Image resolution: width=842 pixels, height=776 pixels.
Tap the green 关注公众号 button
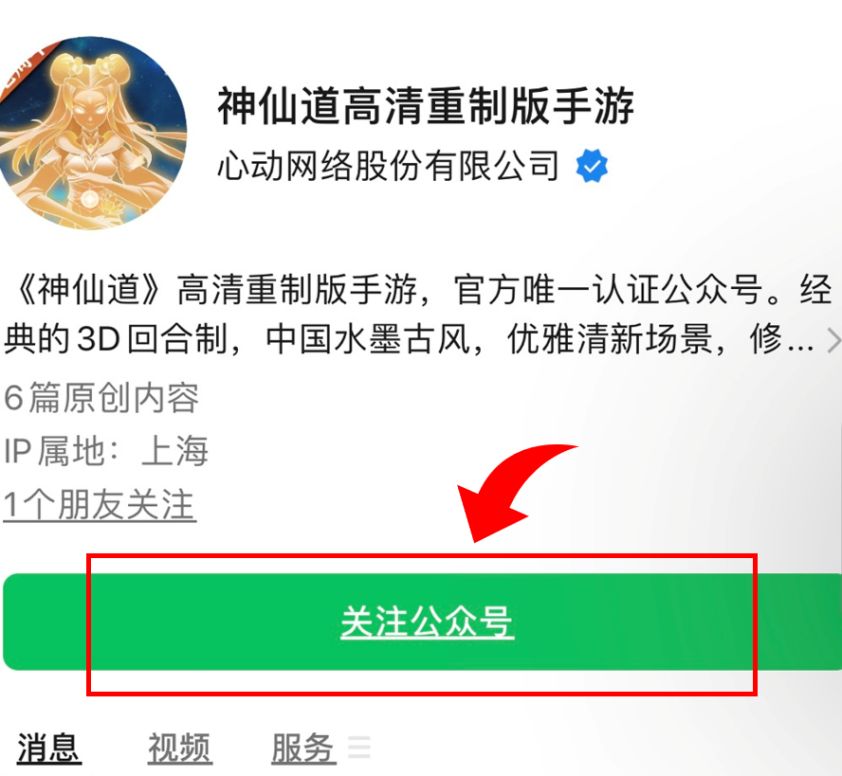coord(422,622)
